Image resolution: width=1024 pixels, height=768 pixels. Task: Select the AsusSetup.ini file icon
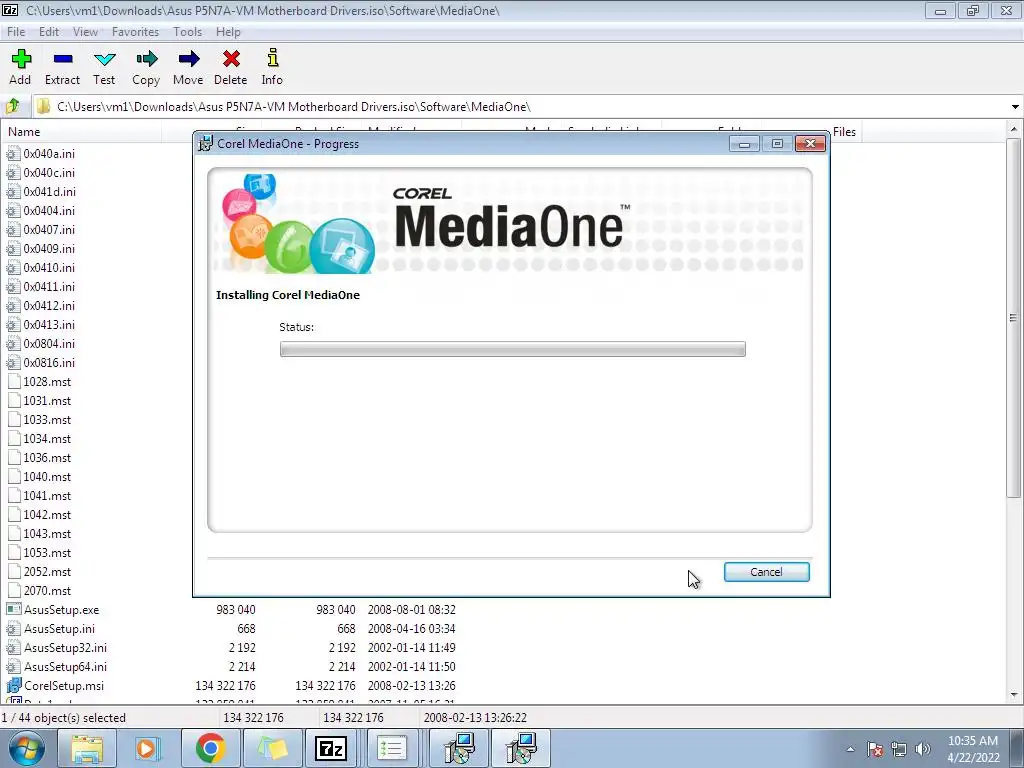(x=13, y=628)
